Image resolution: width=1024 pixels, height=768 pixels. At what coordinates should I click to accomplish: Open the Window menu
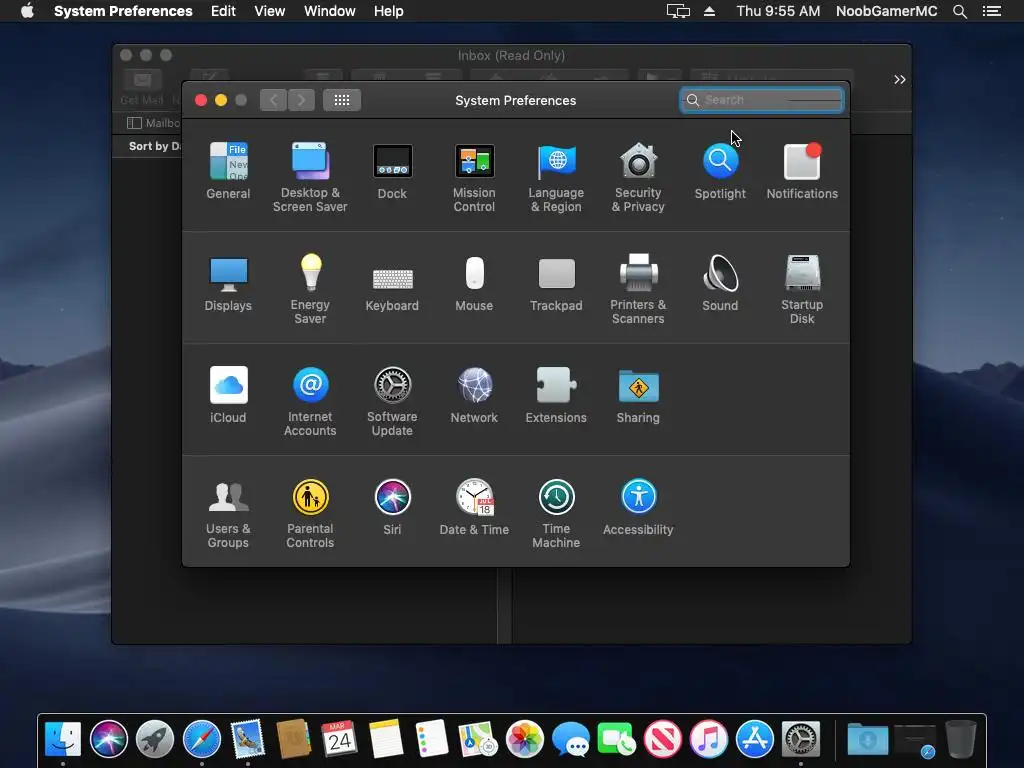330,11
